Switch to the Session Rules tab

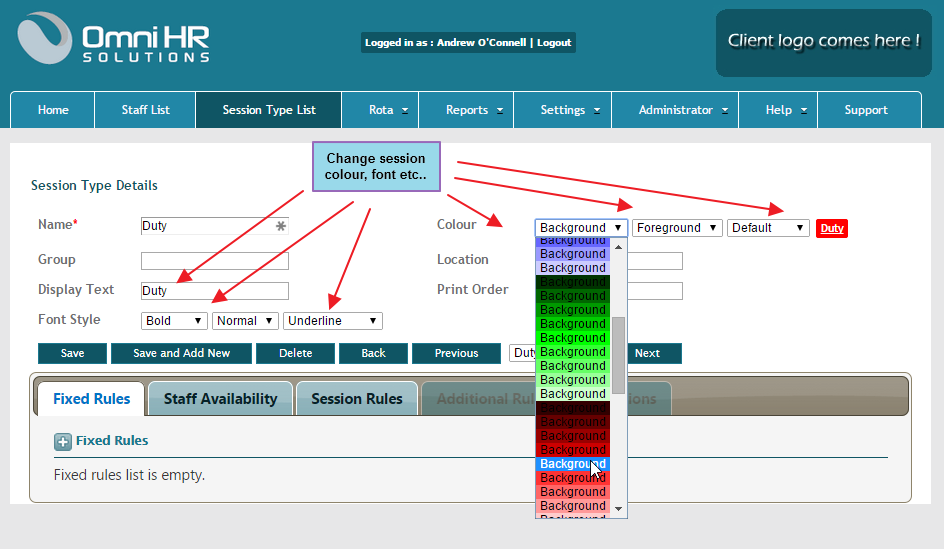(x=356, y=399)
